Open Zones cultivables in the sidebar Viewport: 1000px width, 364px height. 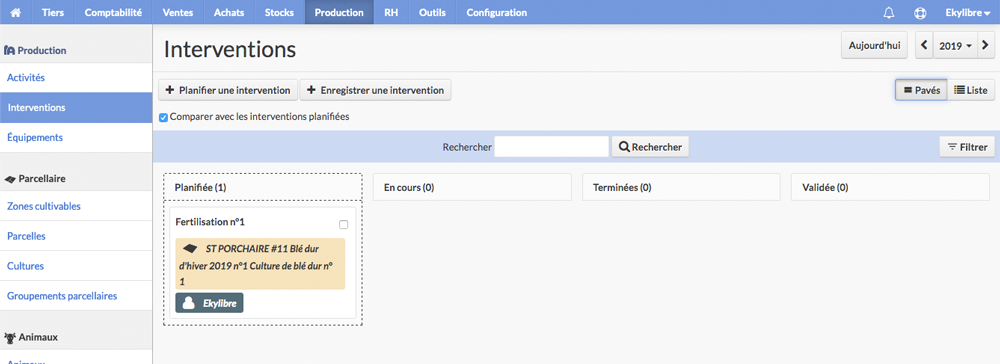(76, 206)
